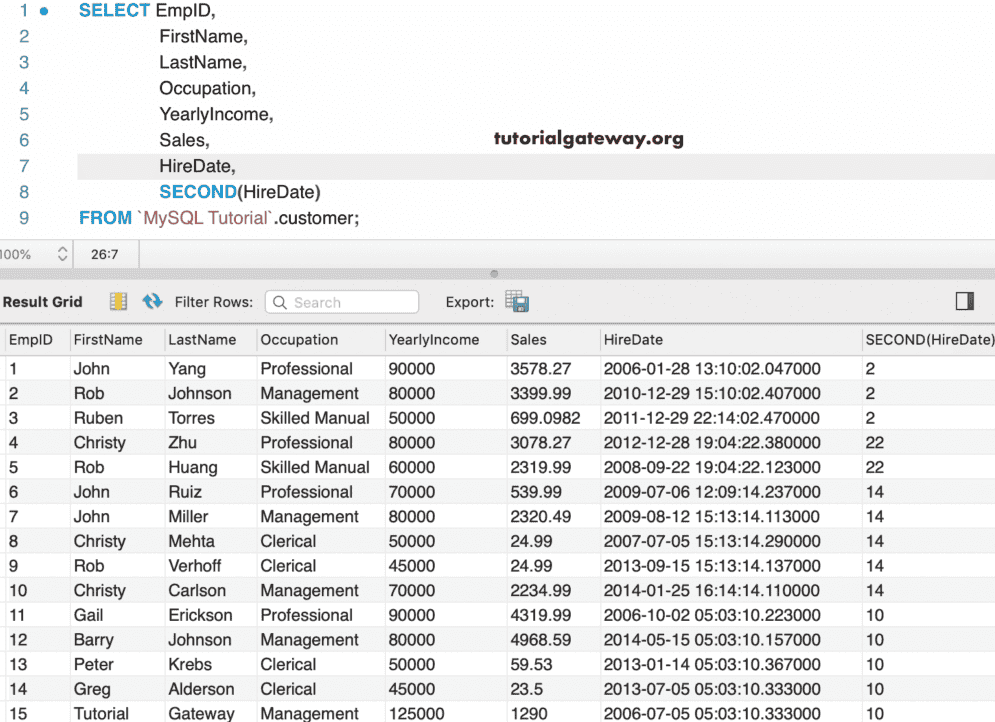Sort by EmpID column header

pyautogui.click(x=30, y=339)
